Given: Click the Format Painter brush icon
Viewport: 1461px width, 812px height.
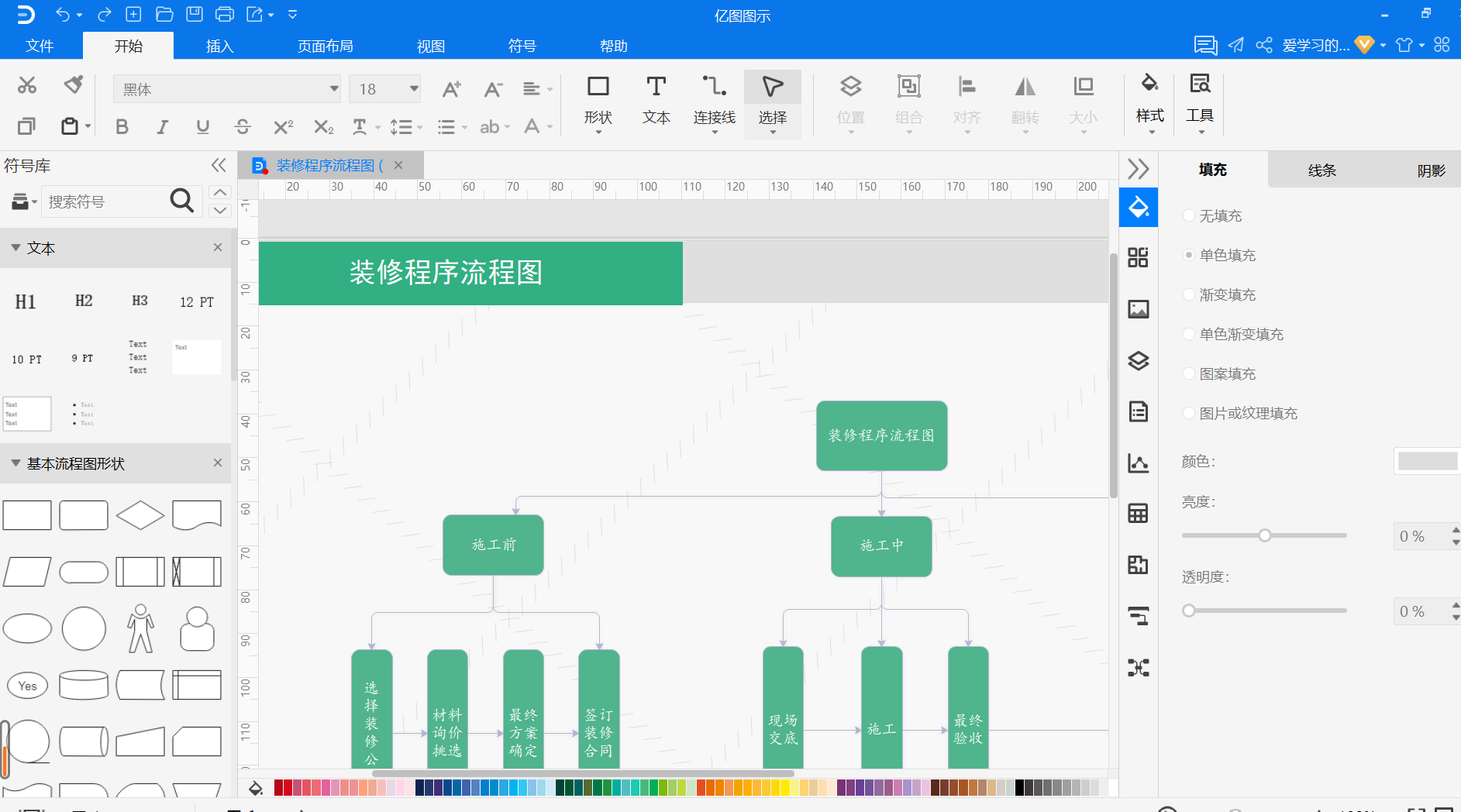Looking at the screenshot, I should 74,84.
